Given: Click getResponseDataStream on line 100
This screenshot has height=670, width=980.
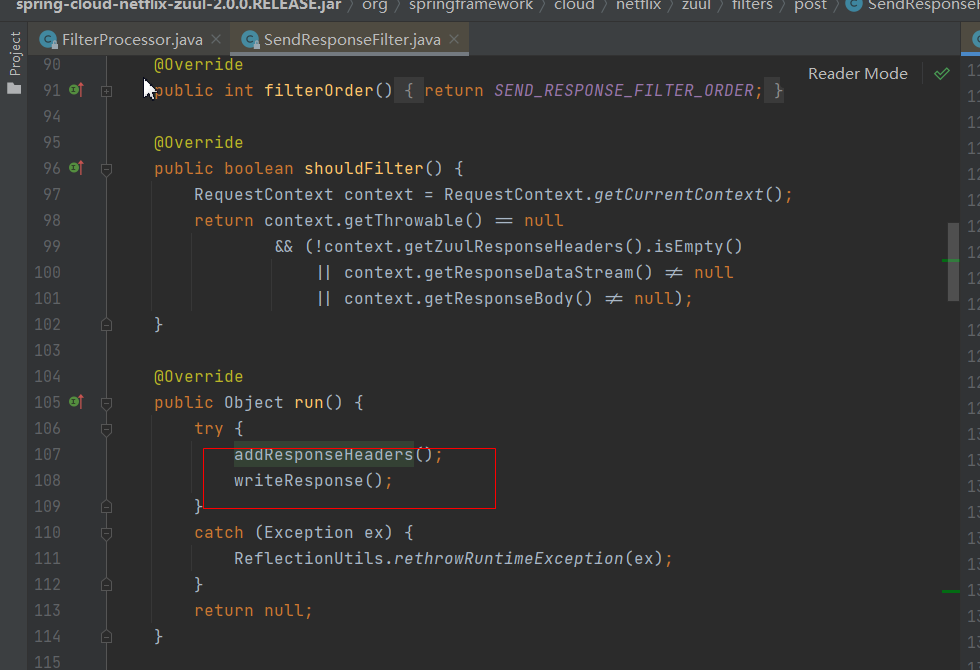Looking at the screenshot, I should [x=529, y=272].
